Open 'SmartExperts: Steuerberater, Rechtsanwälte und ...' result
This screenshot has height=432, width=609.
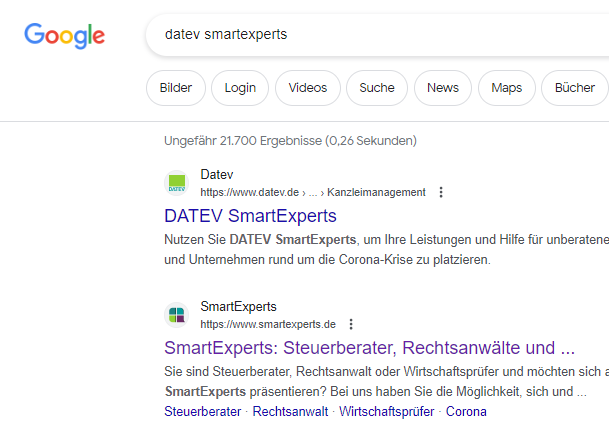click(x=369, y=348)
